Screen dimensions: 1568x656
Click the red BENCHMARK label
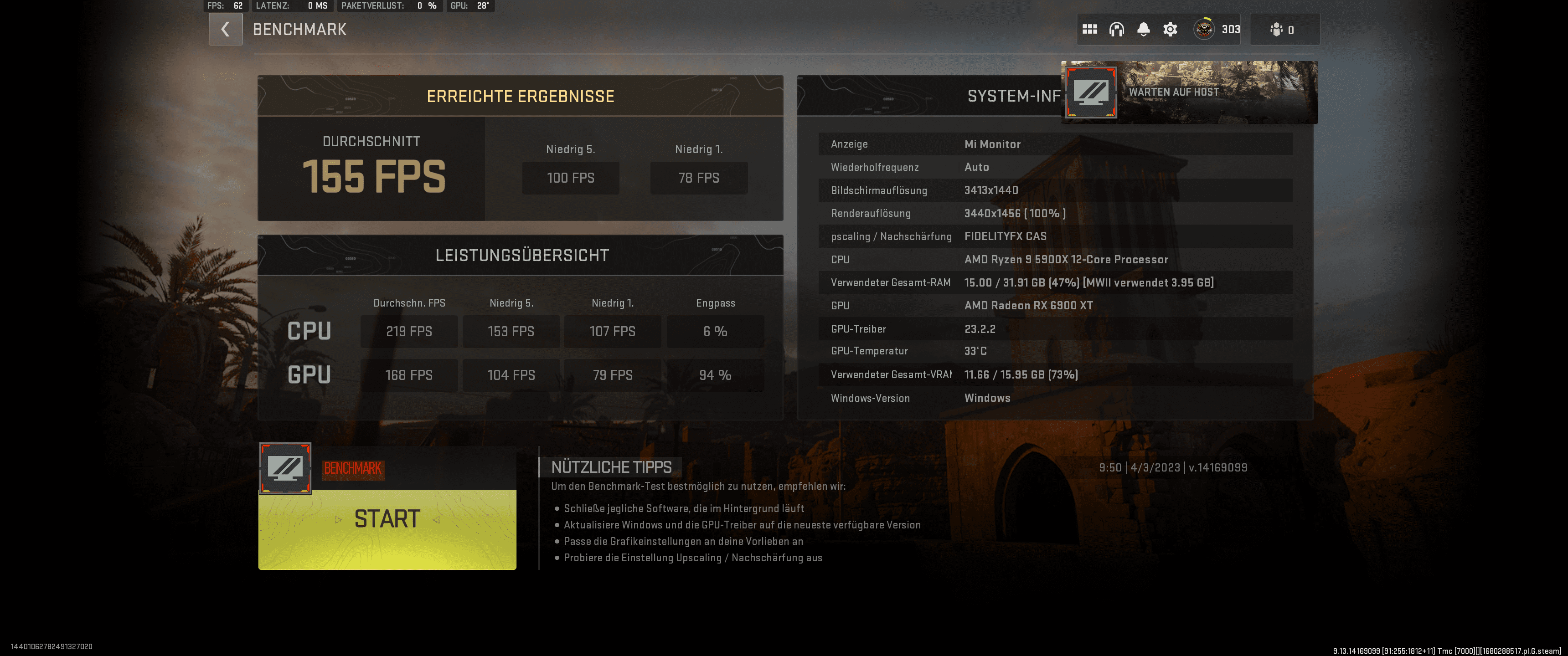coord(352,469)
